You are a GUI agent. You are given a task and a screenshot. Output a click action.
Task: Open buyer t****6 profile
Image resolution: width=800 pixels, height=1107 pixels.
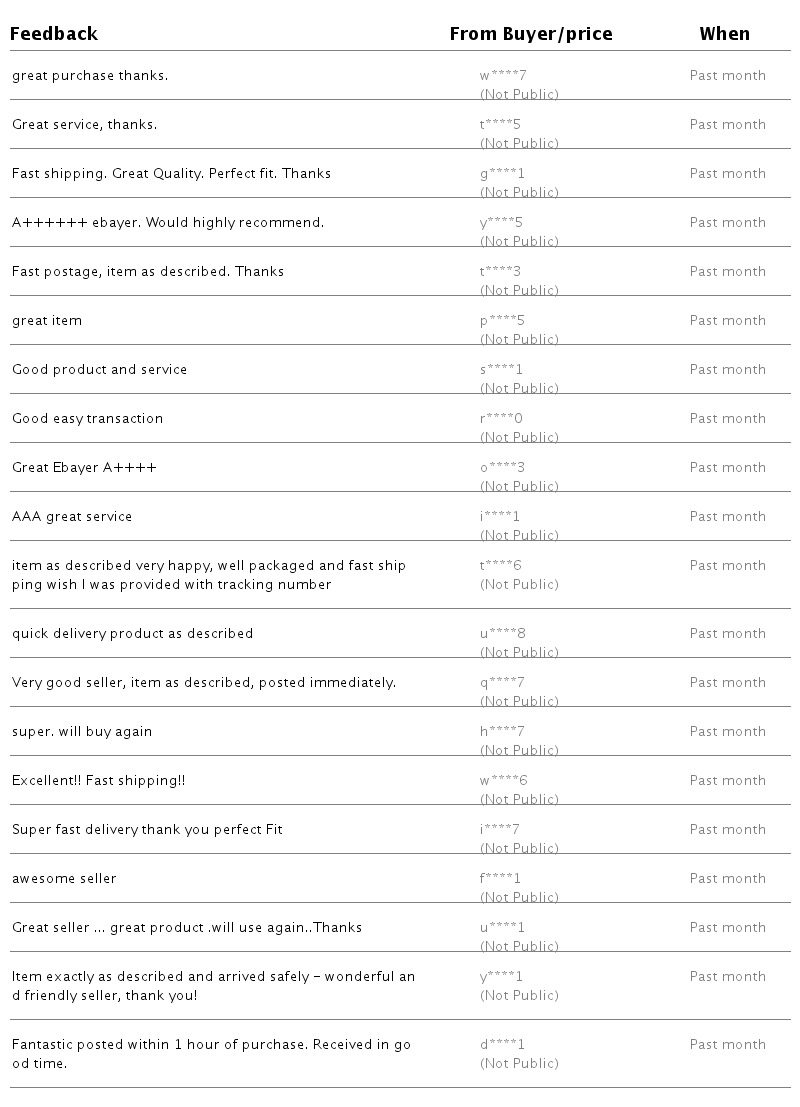click(501, 566)
